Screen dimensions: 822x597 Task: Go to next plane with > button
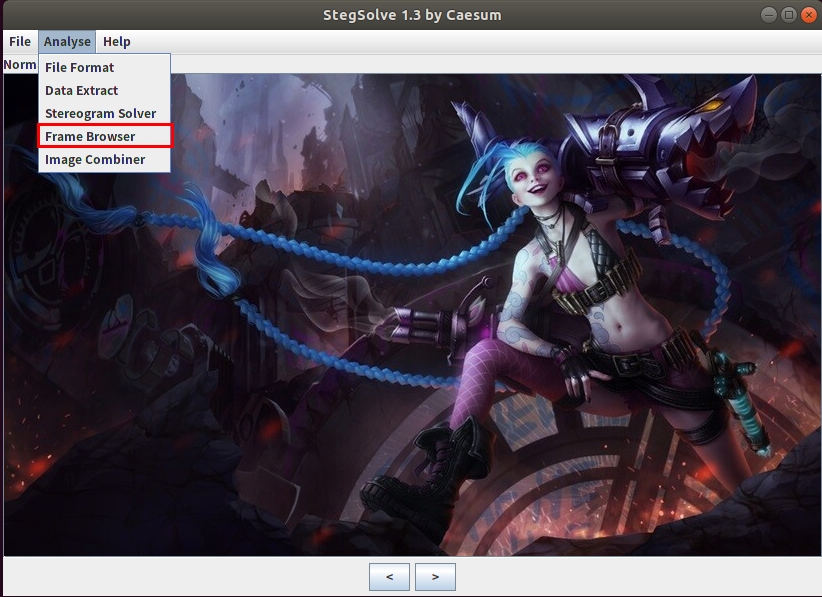(x=435, y=577)
